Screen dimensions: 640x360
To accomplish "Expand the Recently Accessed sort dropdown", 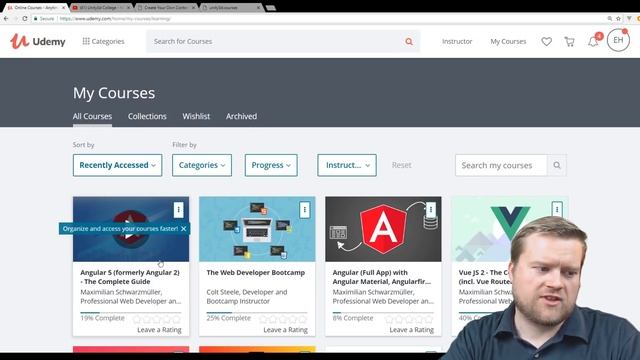I will point(118,165).
